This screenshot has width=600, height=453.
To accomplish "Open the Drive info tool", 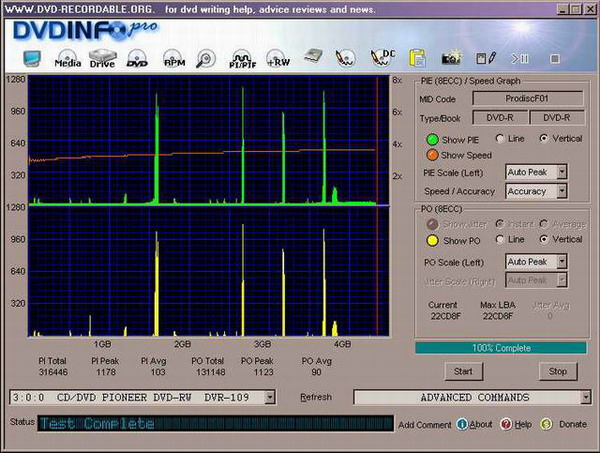I will pyautogui.click(x=102, y=59).
